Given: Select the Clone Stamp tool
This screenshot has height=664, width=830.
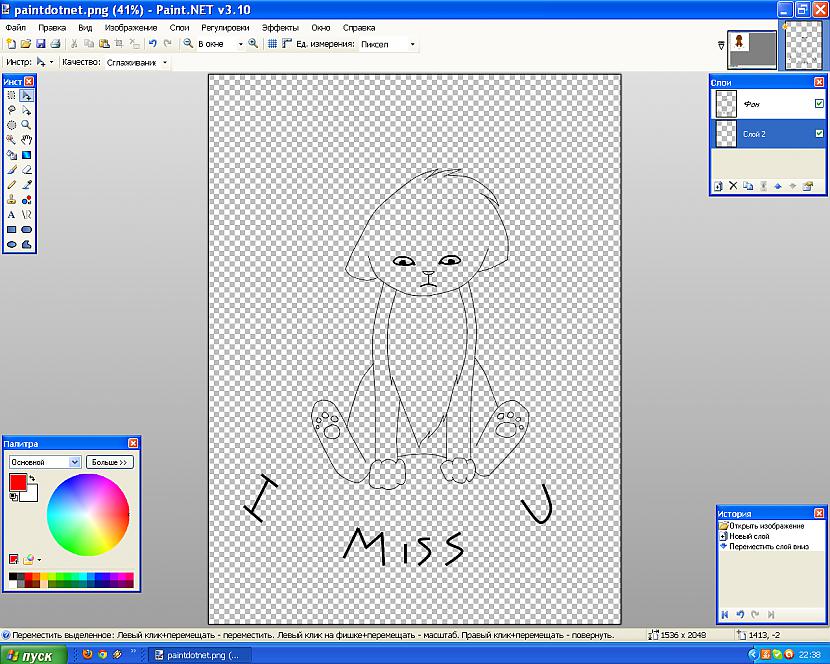Looking at the screenshot, I should point(11,200).
